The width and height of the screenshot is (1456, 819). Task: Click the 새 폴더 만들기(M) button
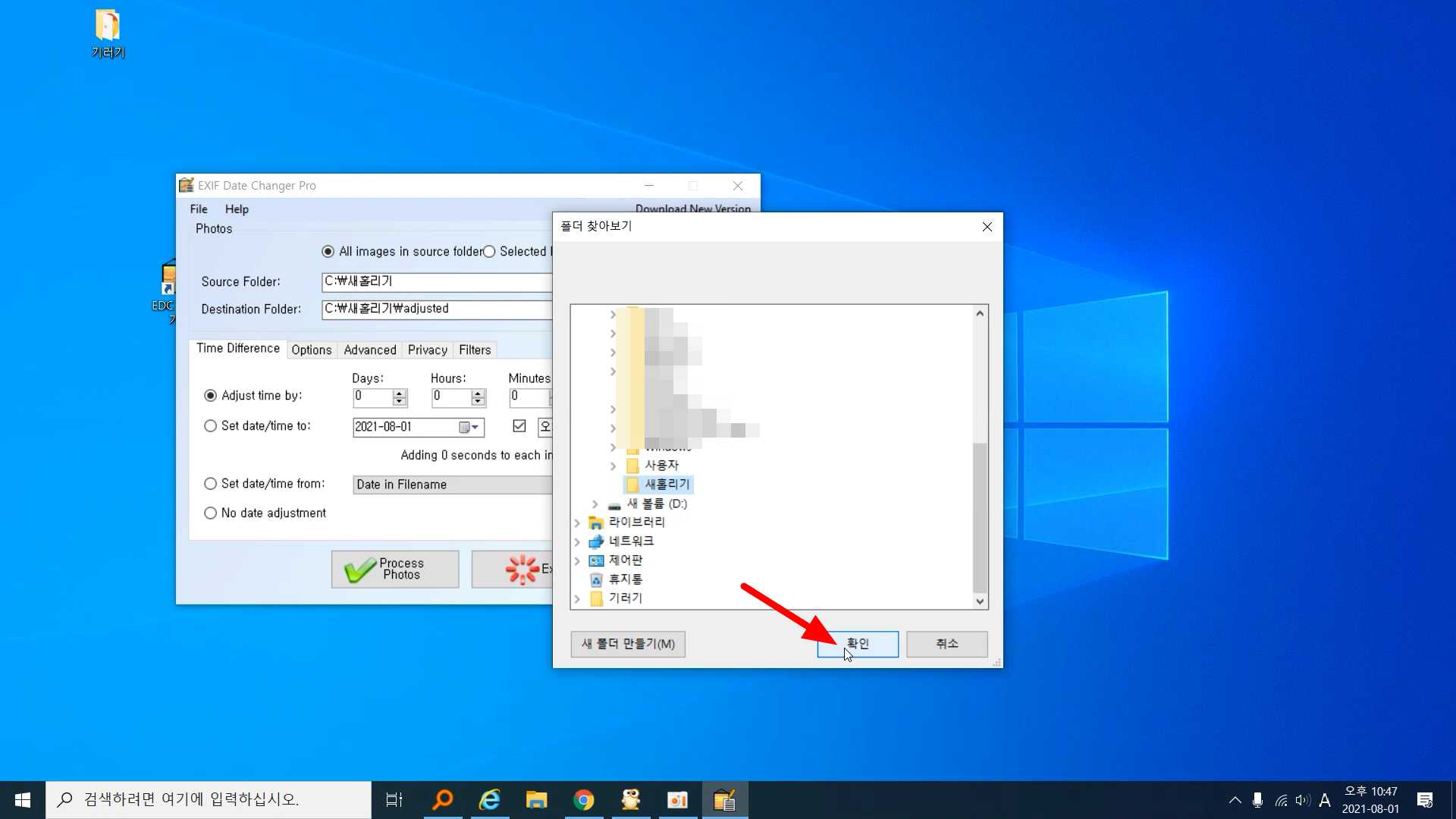[627, 644]
